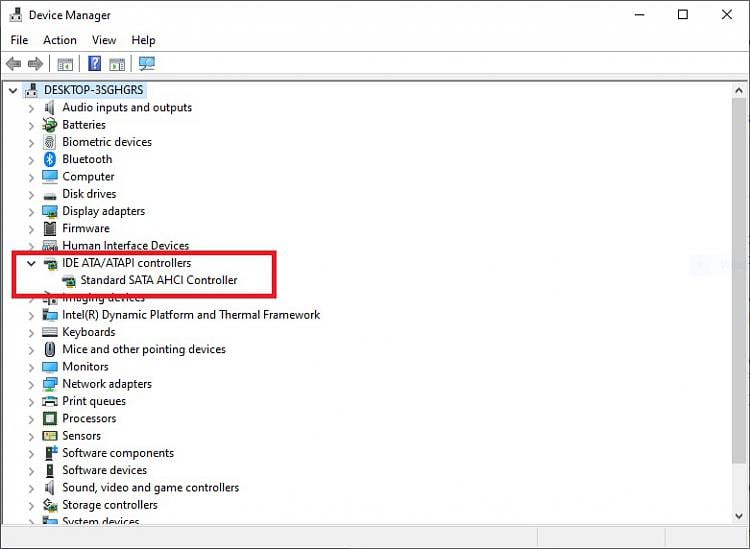The width and height of the screenshot is (750, 549).
Task: Click the Standard SATA AHCI Controller icon
Action: [x=69, y=281]
